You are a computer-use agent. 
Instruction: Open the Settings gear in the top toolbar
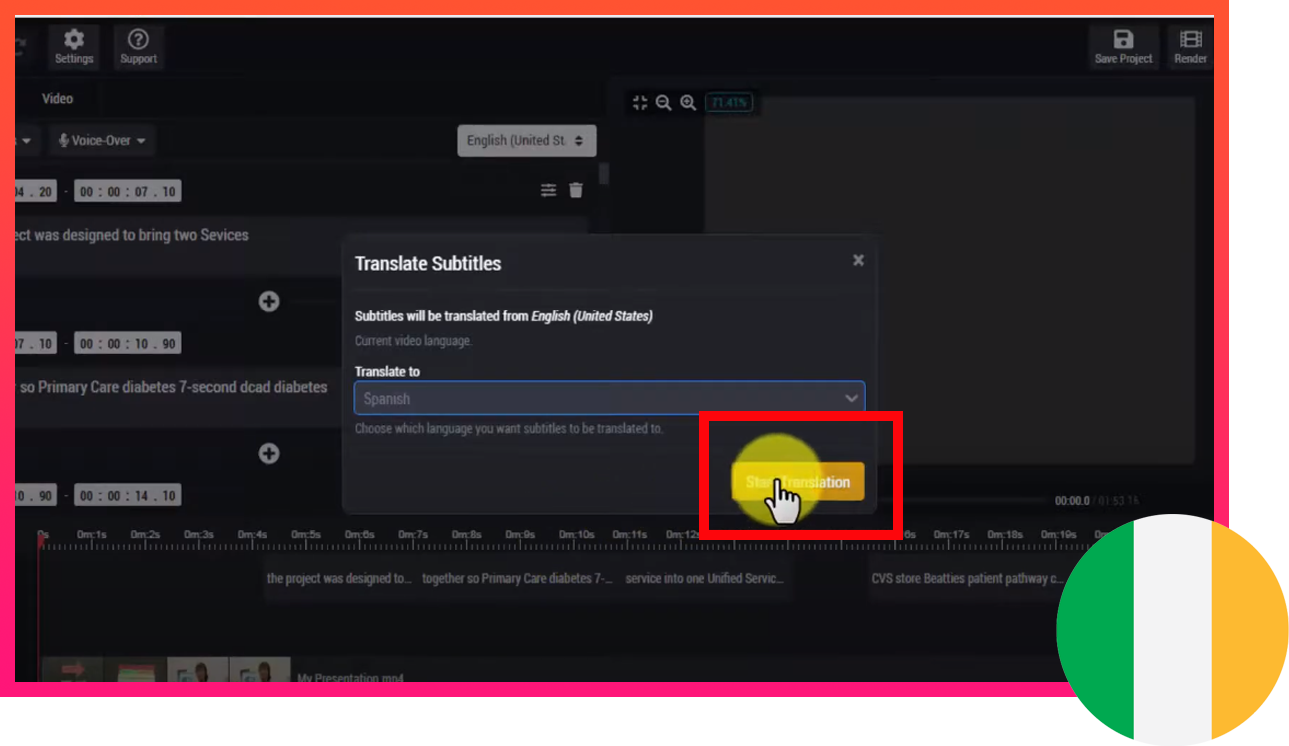click(x=74, y=46)
